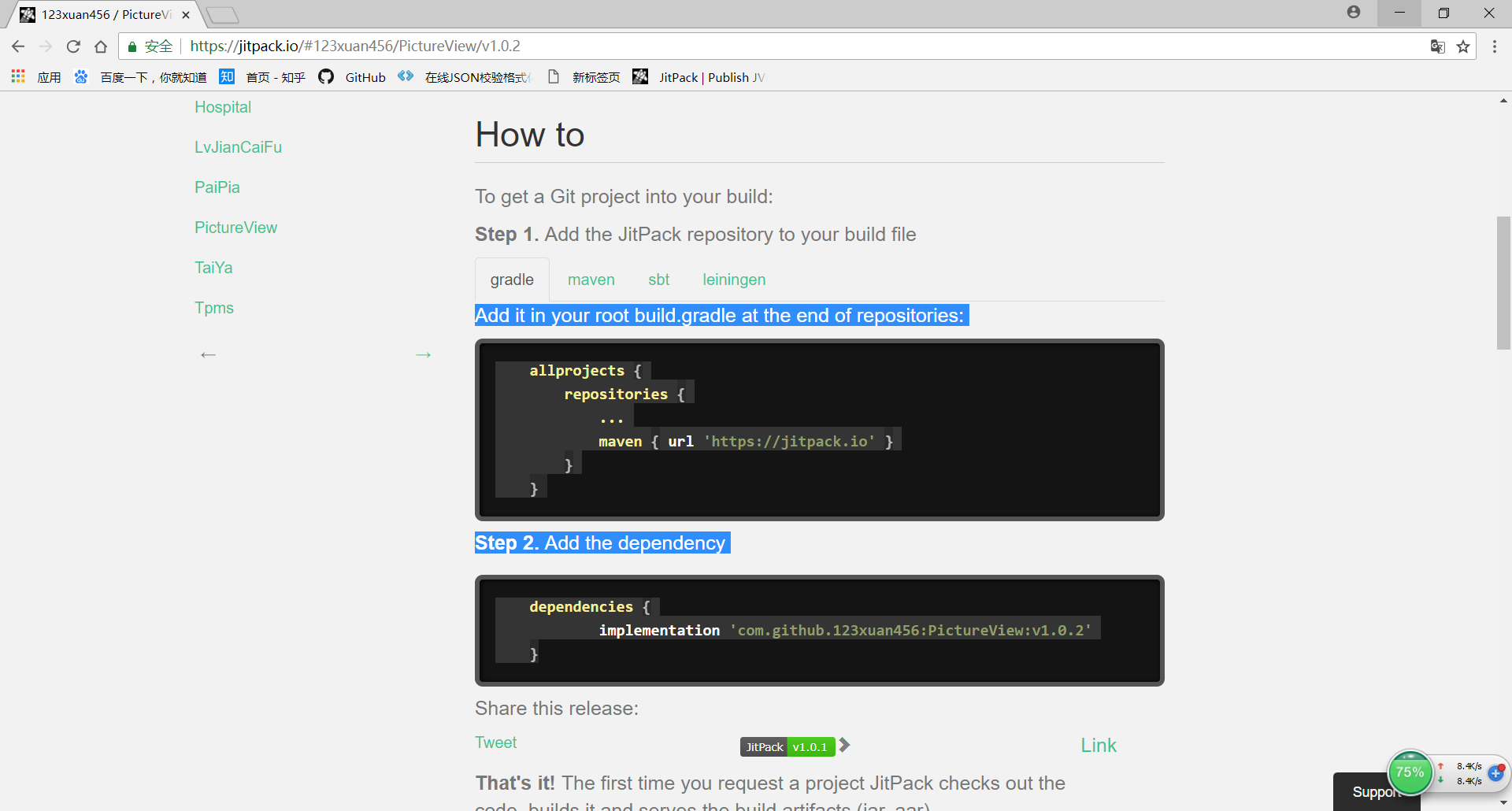Close the 123xuan456 / PictureView tab
1512x811 pixels.
click(186, 15)
